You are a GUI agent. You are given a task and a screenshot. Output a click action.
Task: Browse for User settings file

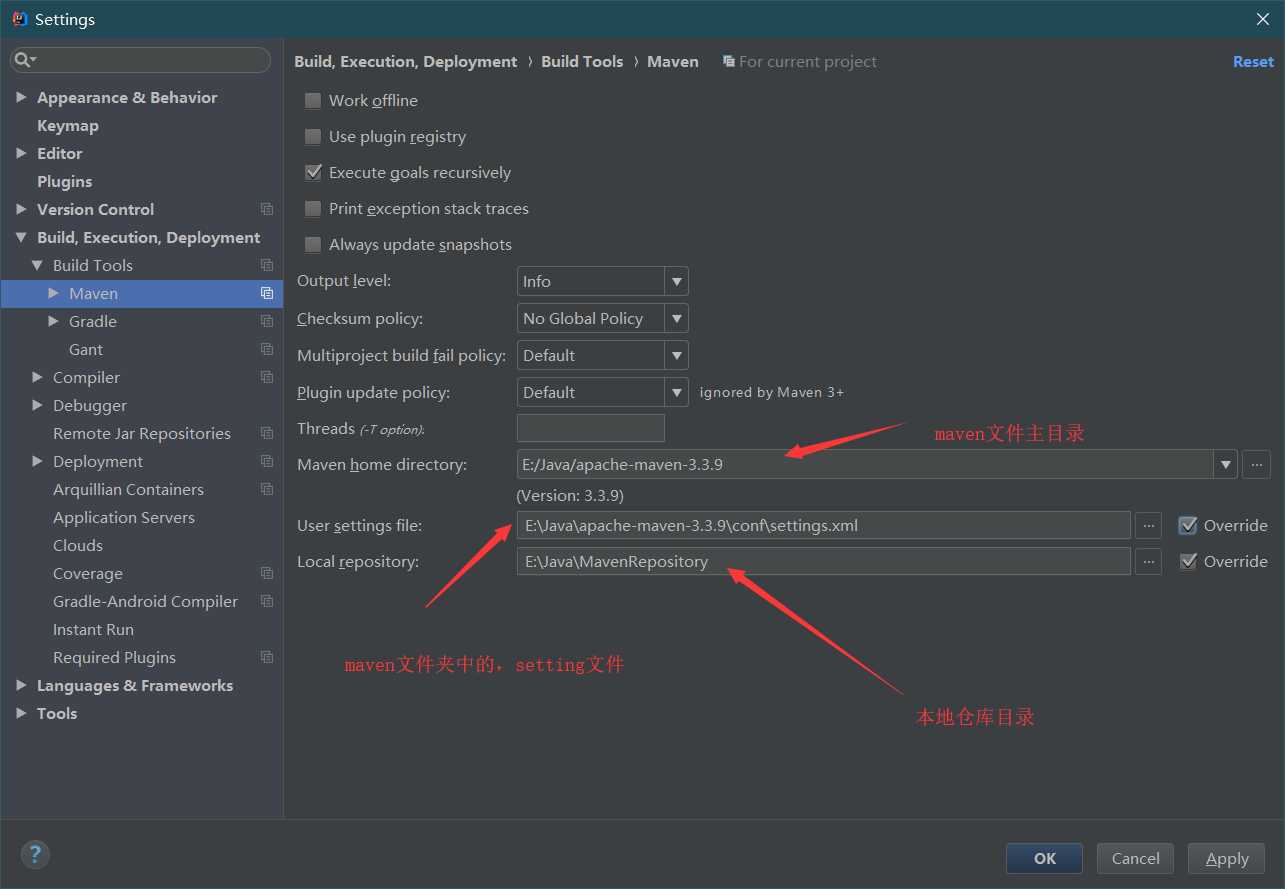[1148, 525]
